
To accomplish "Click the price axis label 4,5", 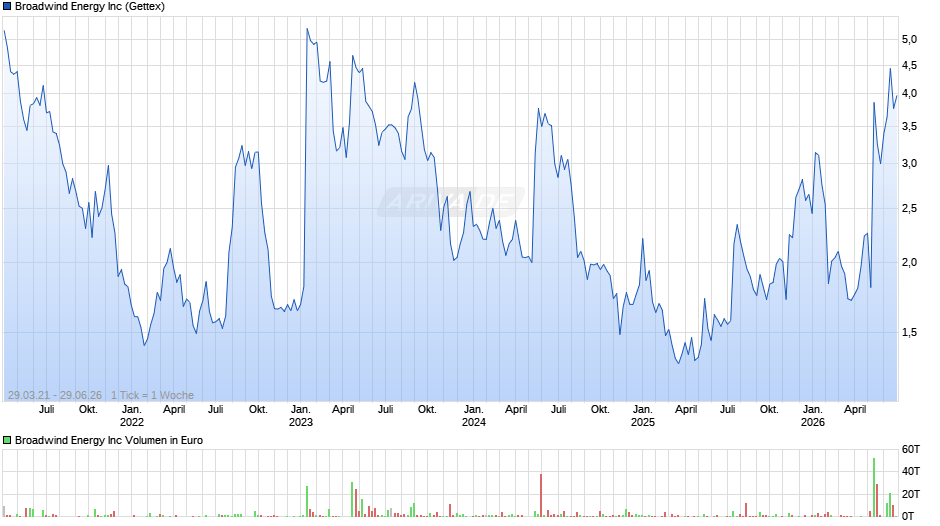I will pyautogui.click(x=909, y=66).
